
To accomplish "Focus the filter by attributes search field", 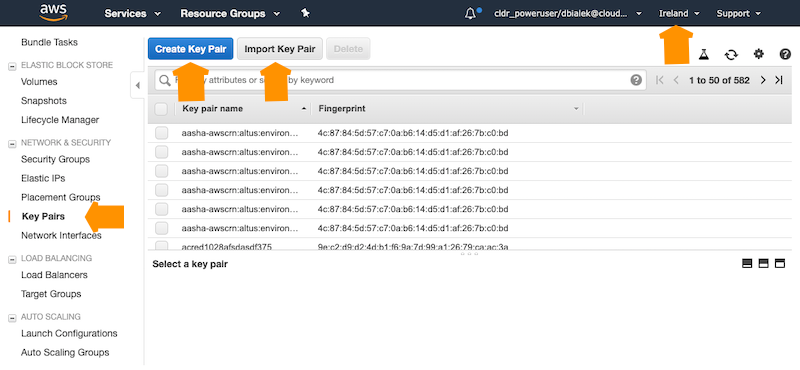I will point(400,80).
